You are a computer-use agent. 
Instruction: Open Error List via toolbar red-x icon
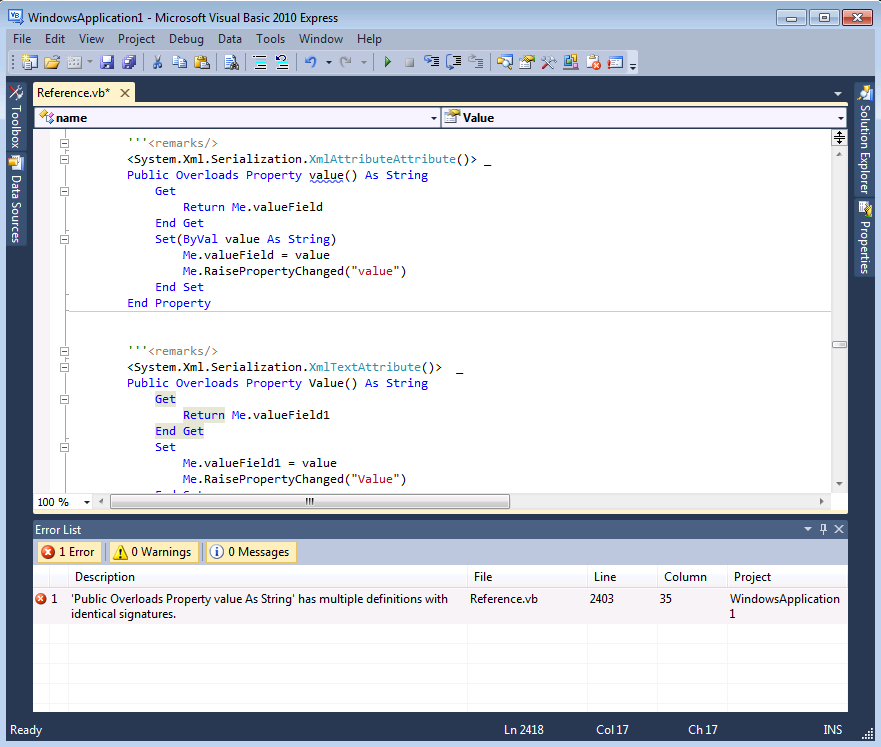pyautogui.click(x=593, y=62)
